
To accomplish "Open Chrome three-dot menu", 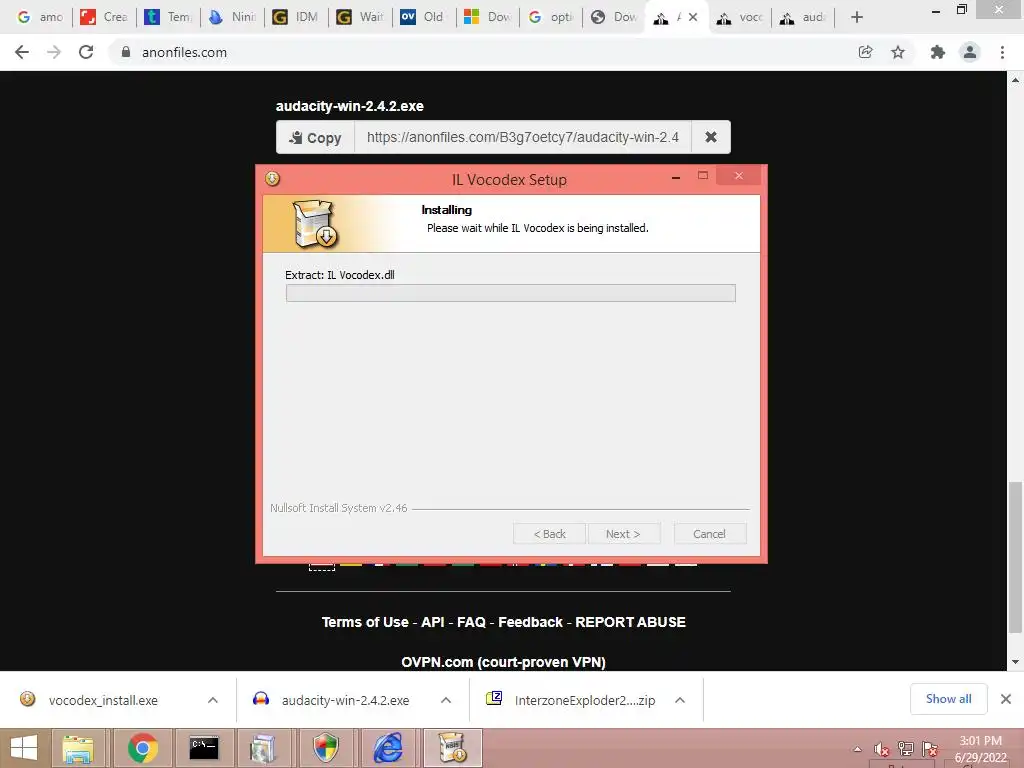I will click(1002, 52).
